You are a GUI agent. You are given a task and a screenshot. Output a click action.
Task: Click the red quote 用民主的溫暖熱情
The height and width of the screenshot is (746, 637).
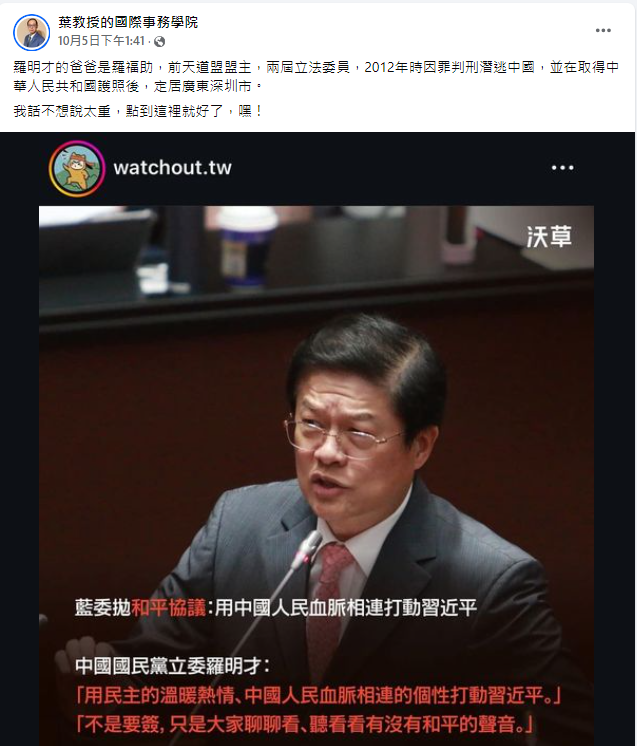click(x=319, y=696)
